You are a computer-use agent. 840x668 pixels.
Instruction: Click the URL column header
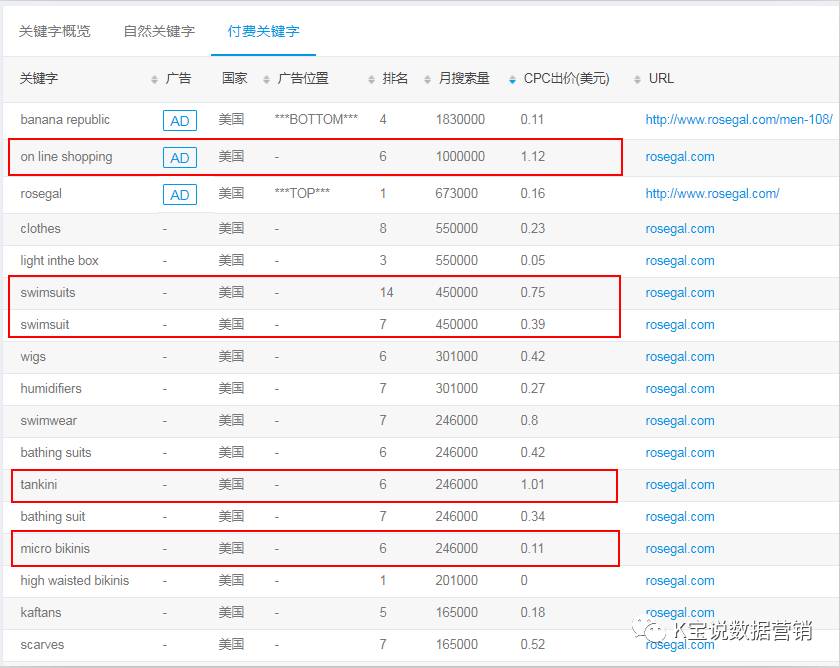(x=661, y=79)
